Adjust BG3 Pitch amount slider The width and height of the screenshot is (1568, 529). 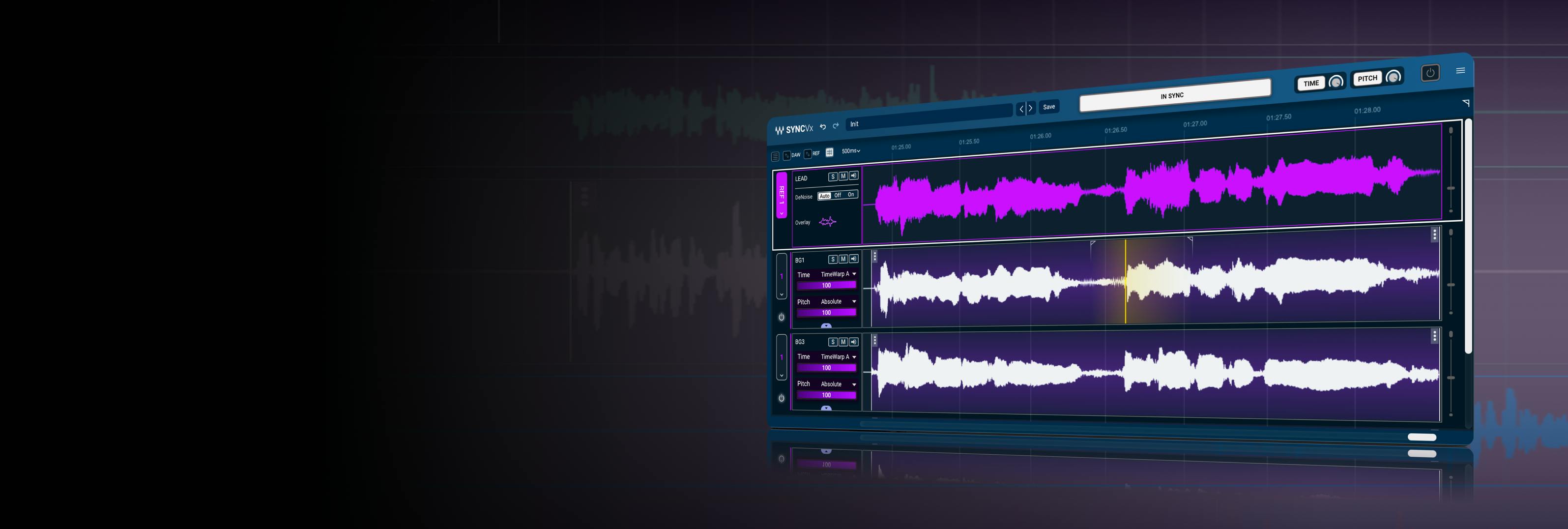coord(826,395)
